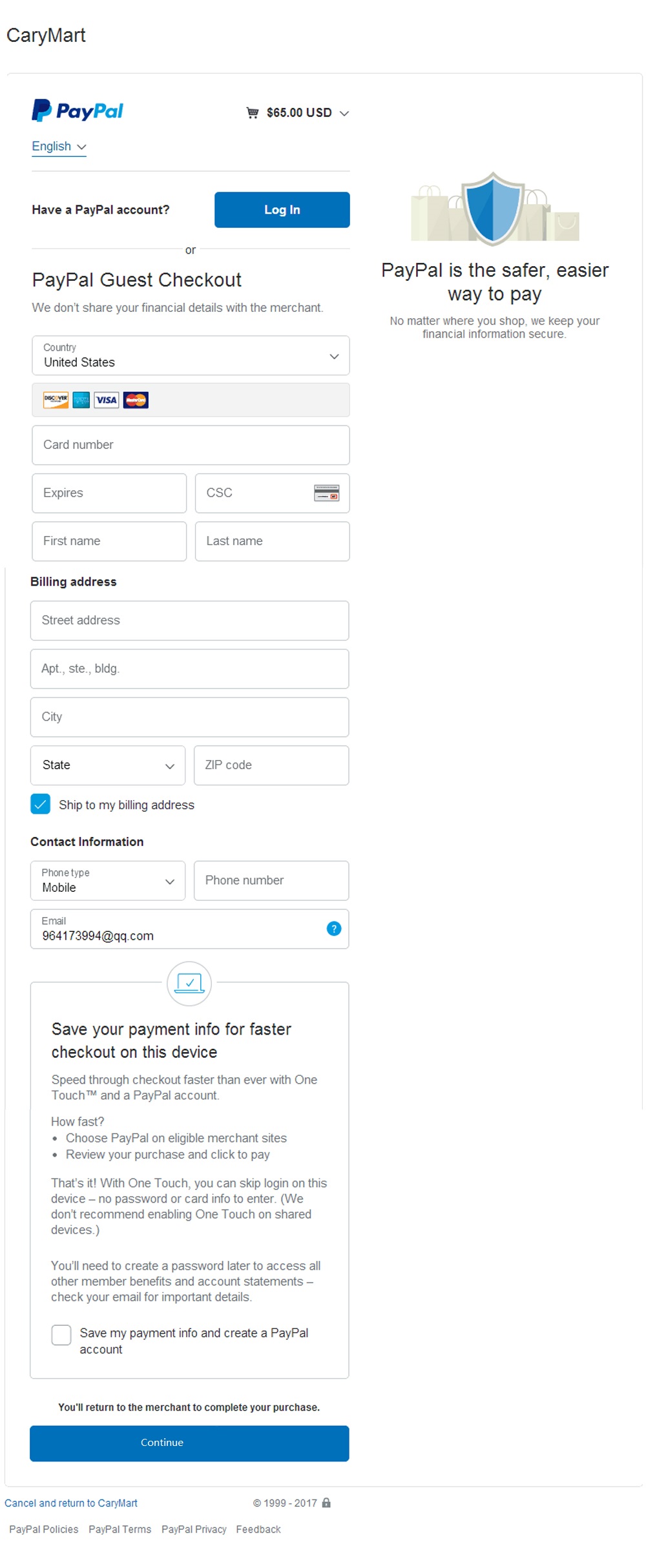The width and height of the screenshot is (646, 1568).
Task: Click Cancel and return to CaryMart link
Action: coord(71,1503)
